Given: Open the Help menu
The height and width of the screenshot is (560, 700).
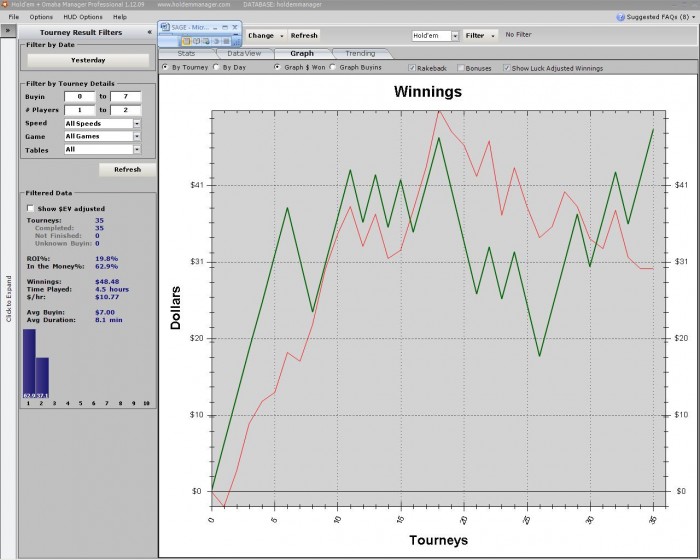Looking at the screenshot, I should [120, 17].
